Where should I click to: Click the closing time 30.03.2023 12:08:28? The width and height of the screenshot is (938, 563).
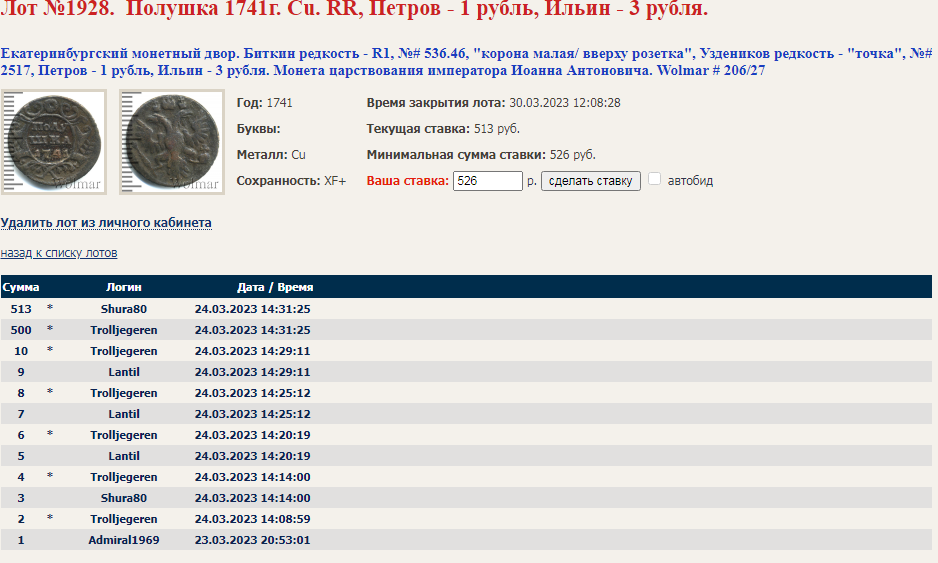pos(565,103)
